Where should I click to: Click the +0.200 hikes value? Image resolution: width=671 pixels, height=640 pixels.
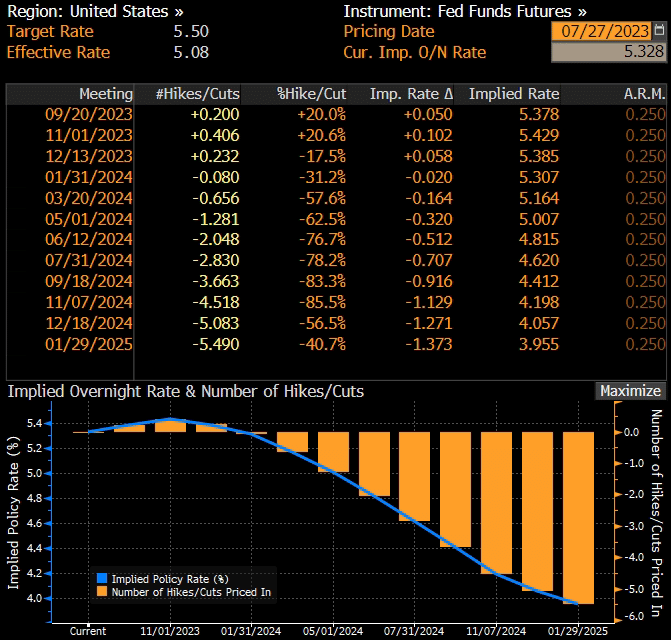[x=215, y=115]
